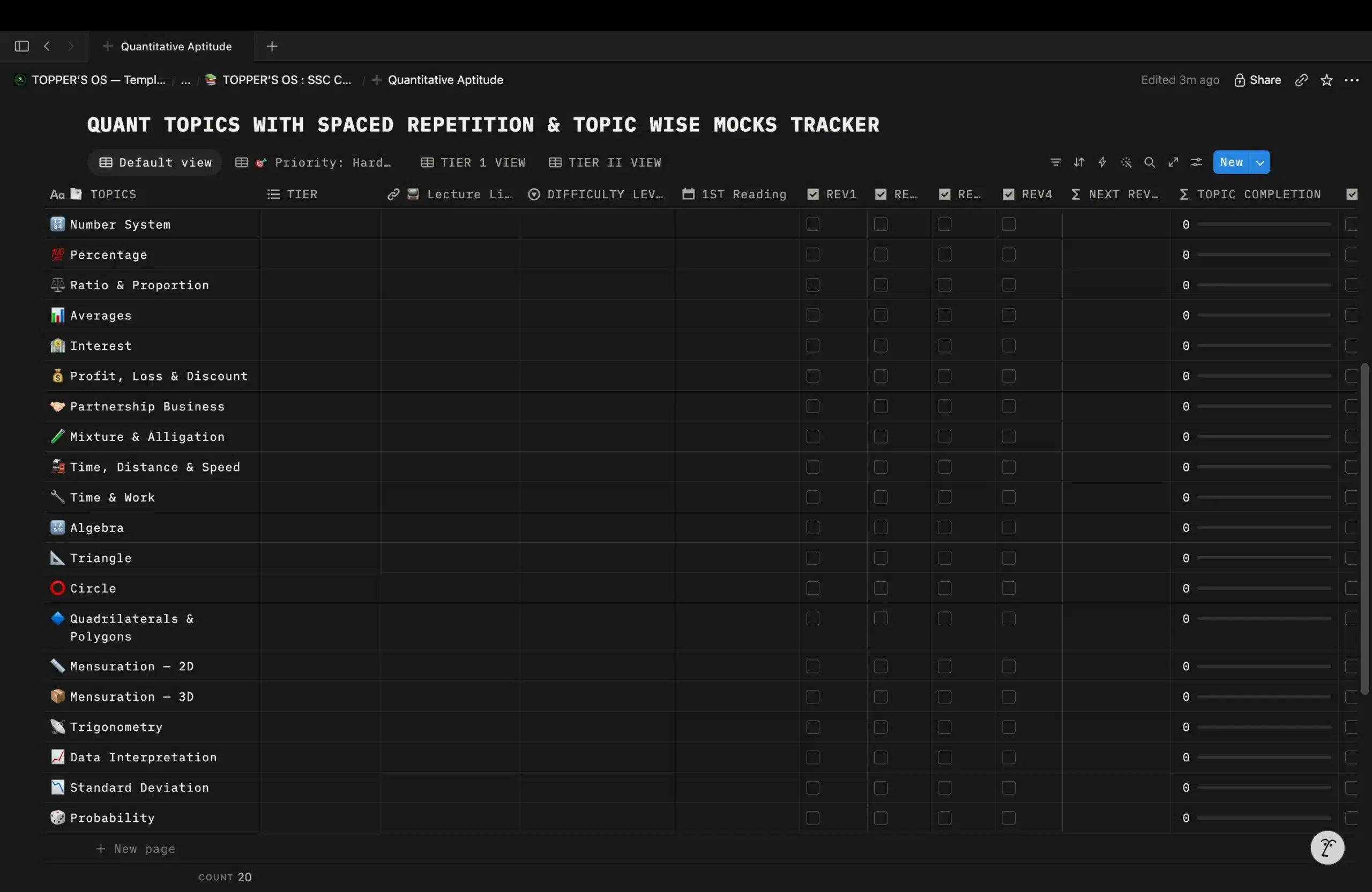Open DIFFICULTY LEV… column header menu

(596, 194)
